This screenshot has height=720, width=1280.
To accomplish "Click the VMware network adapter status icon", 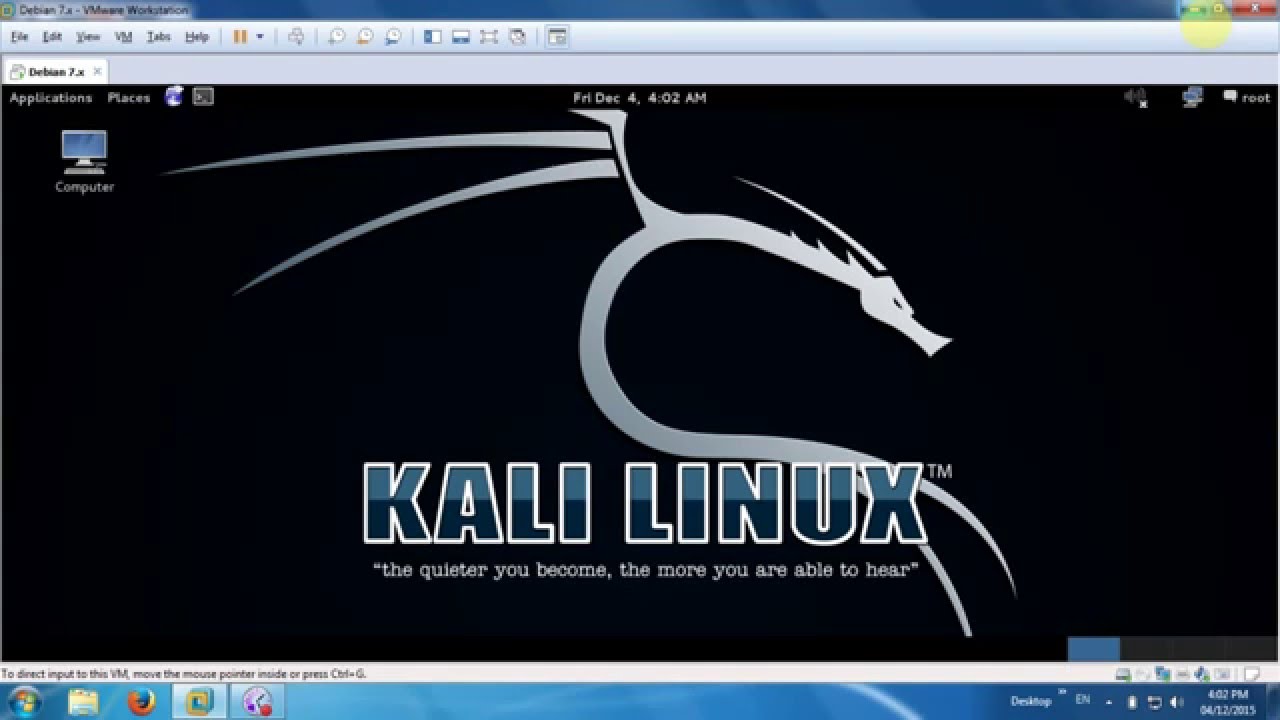I will coord(1162,675).
